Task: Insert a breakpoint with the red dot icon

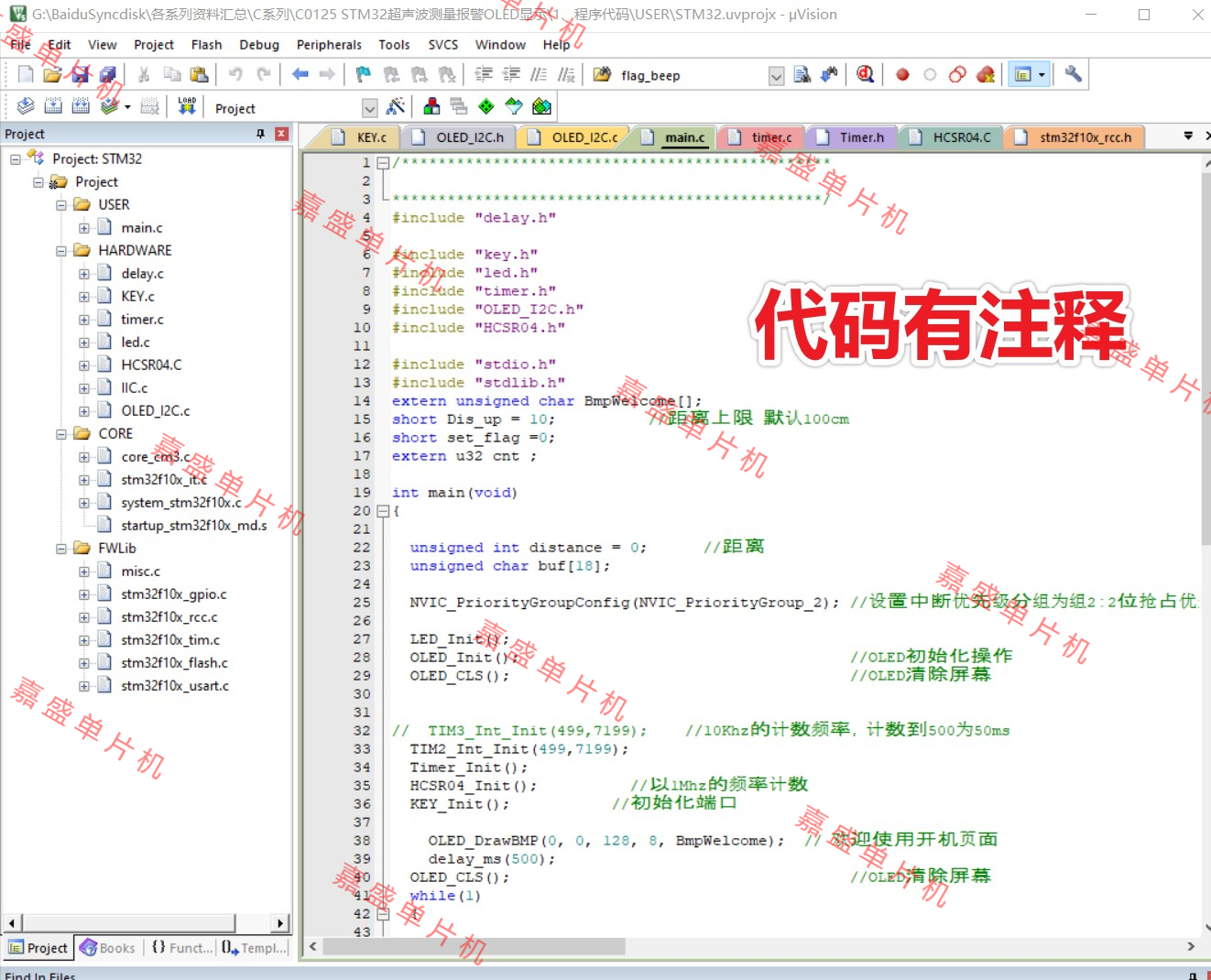Action: point(902,75)
